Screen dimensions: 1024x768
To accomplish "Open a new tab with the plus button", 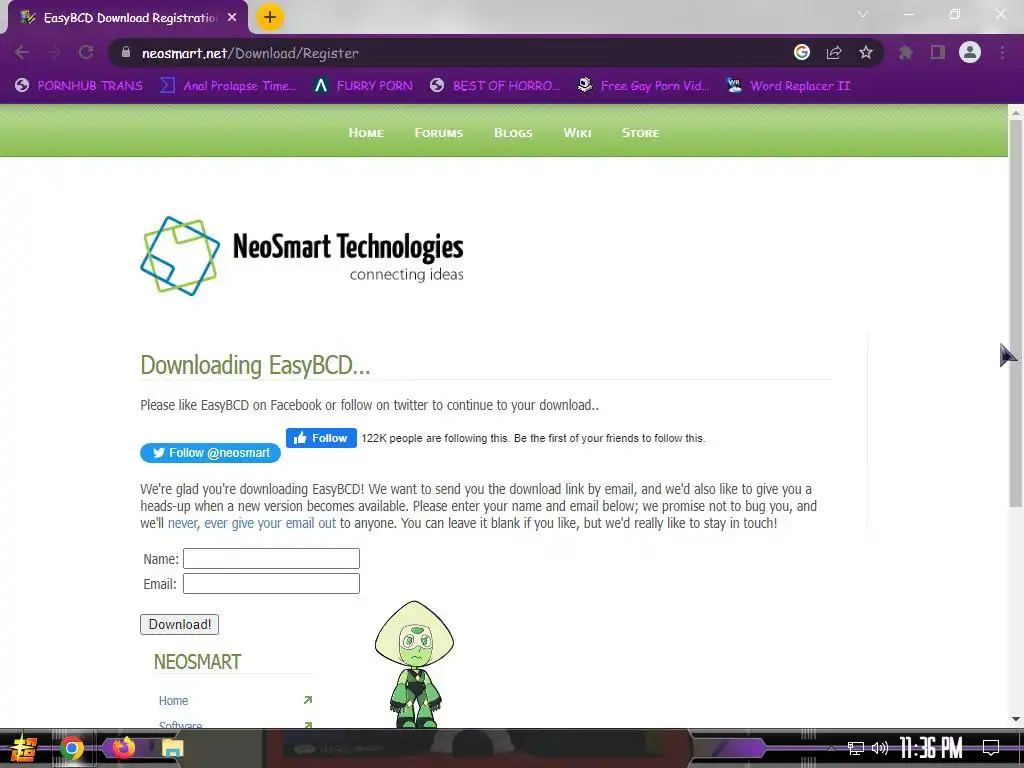I will coord(270,17).
